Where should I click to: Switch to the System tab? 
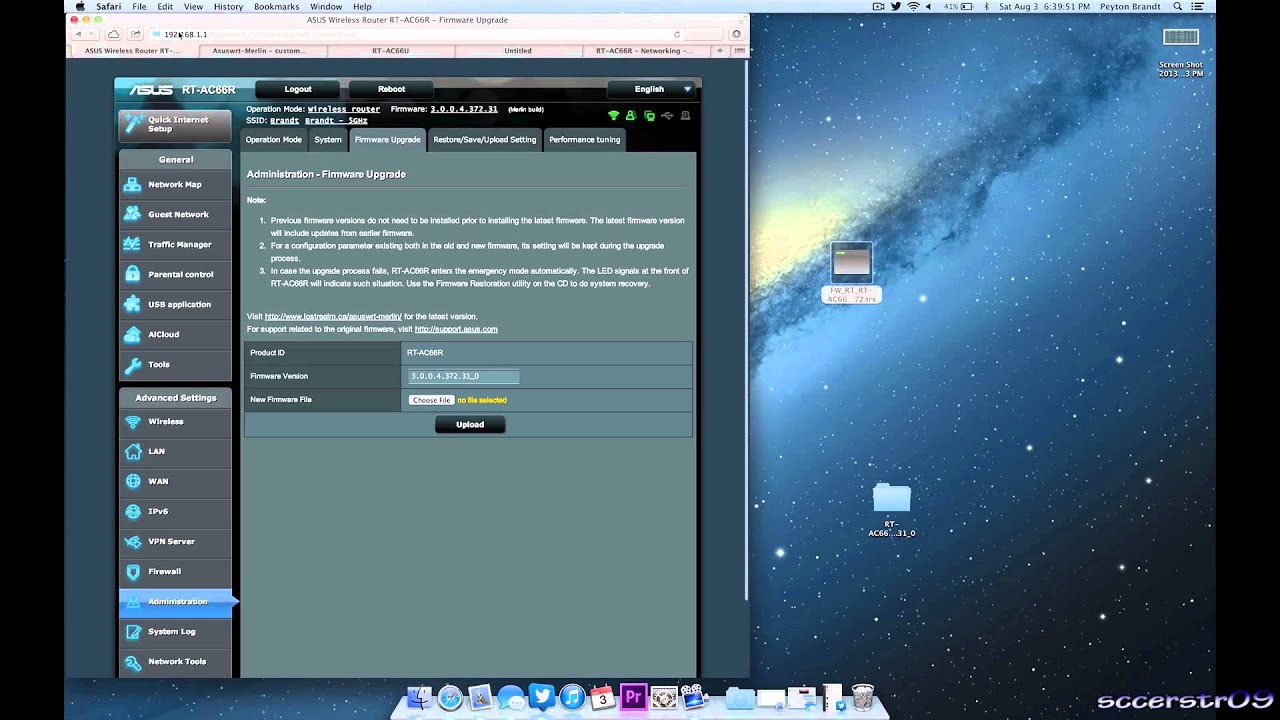(328, 140)
